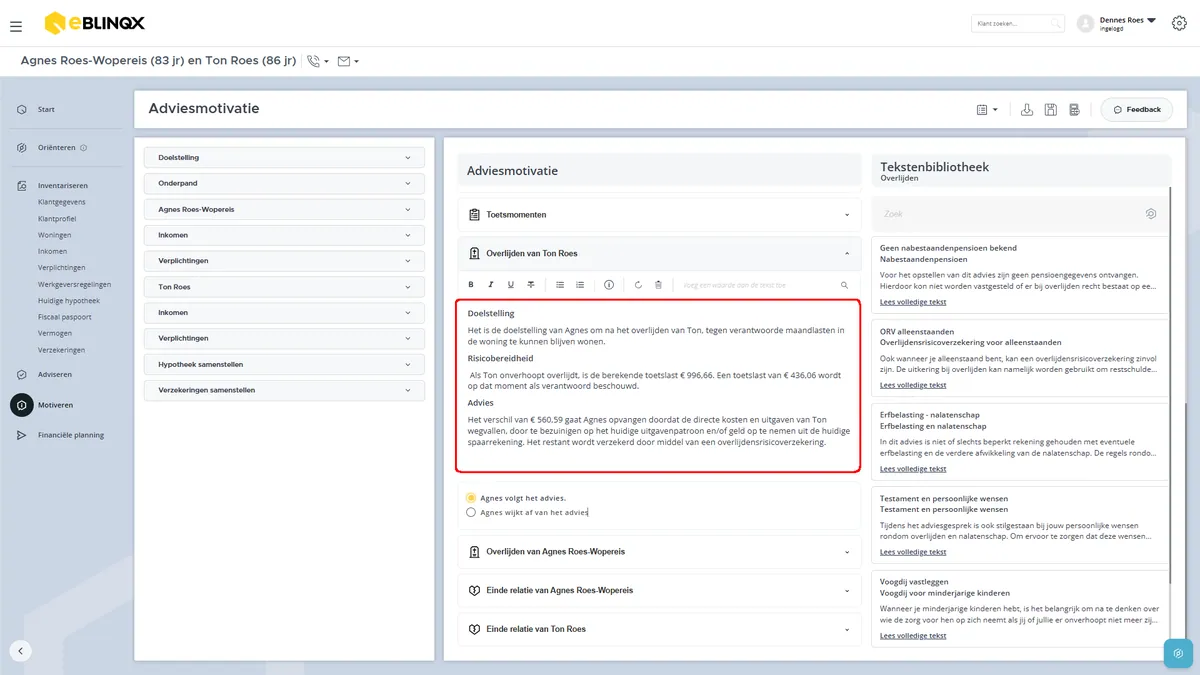This screenshot has height=675, width=1200.
Task: Click the 'Klant zoeken' search field
Action: pos(1018,23)
